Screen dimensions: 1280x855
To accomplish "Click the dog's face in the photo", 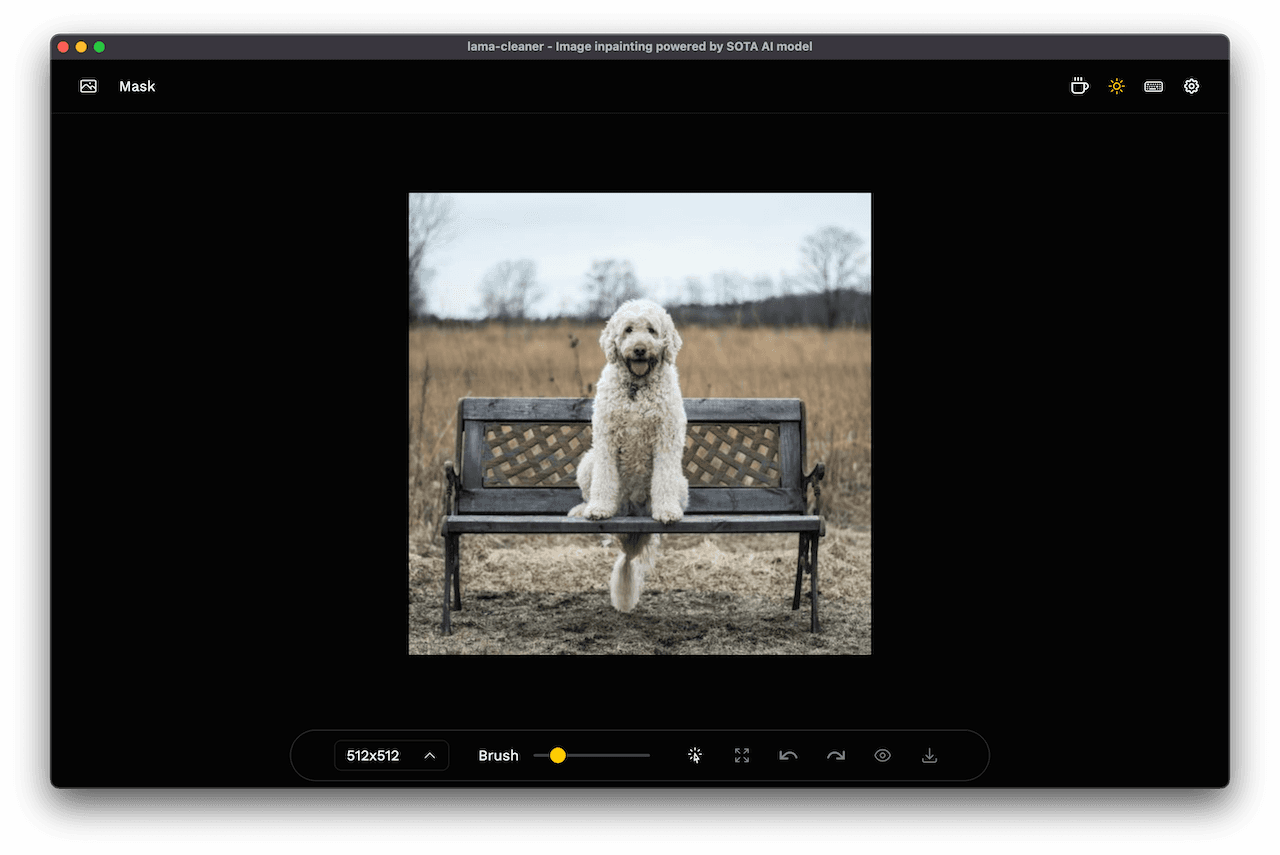I will [x=638, y=347].
